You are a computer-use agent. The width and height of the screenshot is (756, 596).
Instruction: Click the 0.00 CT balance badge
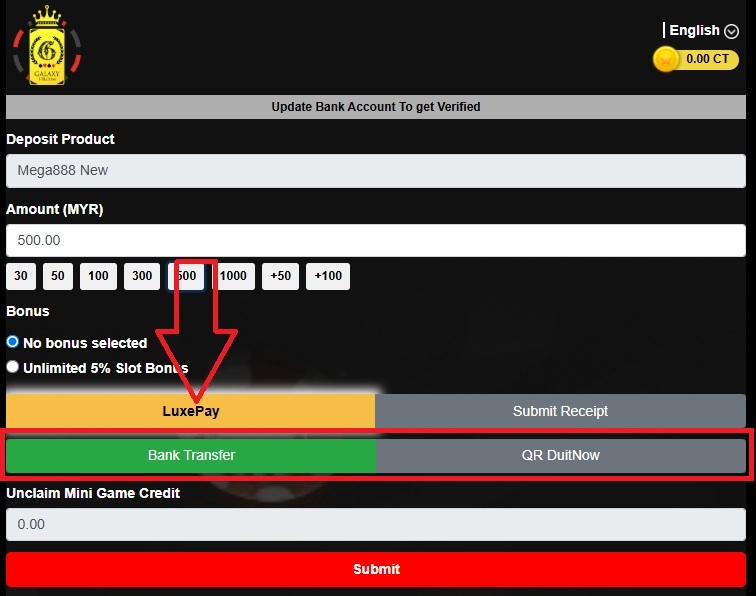(x=696, y=59)
